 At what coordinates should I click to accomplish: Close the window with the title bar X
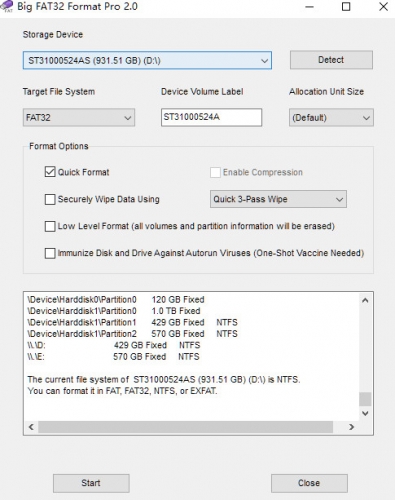point(383,7)
